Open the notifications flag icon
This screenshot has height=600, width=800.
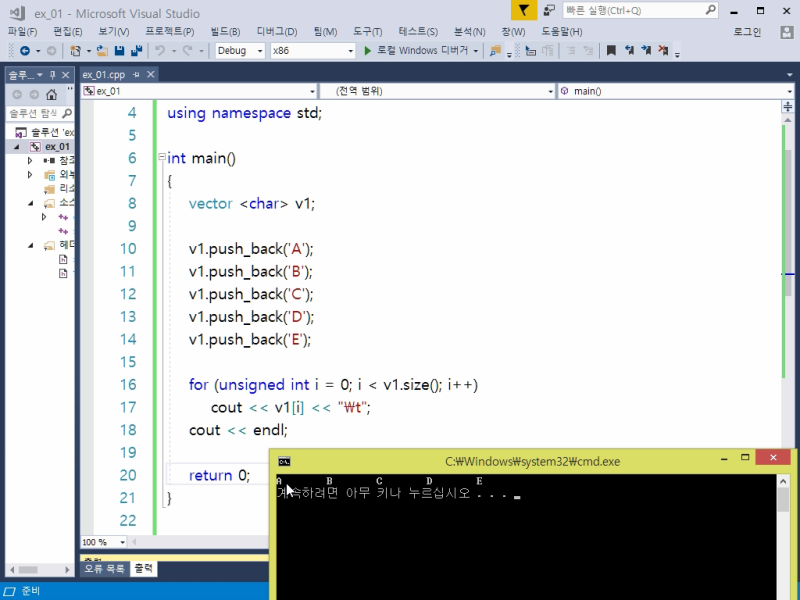(x=524, y=10)
